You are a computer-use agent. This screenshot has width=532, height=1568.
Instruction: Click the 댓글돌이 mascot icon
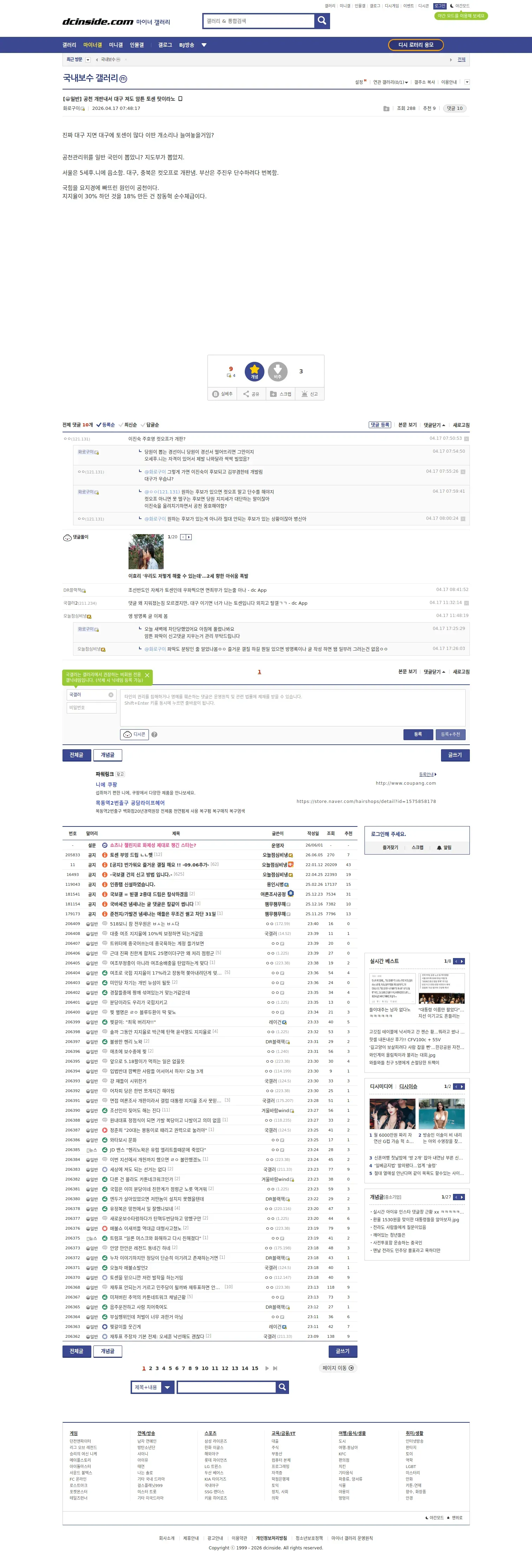(68, 538)
